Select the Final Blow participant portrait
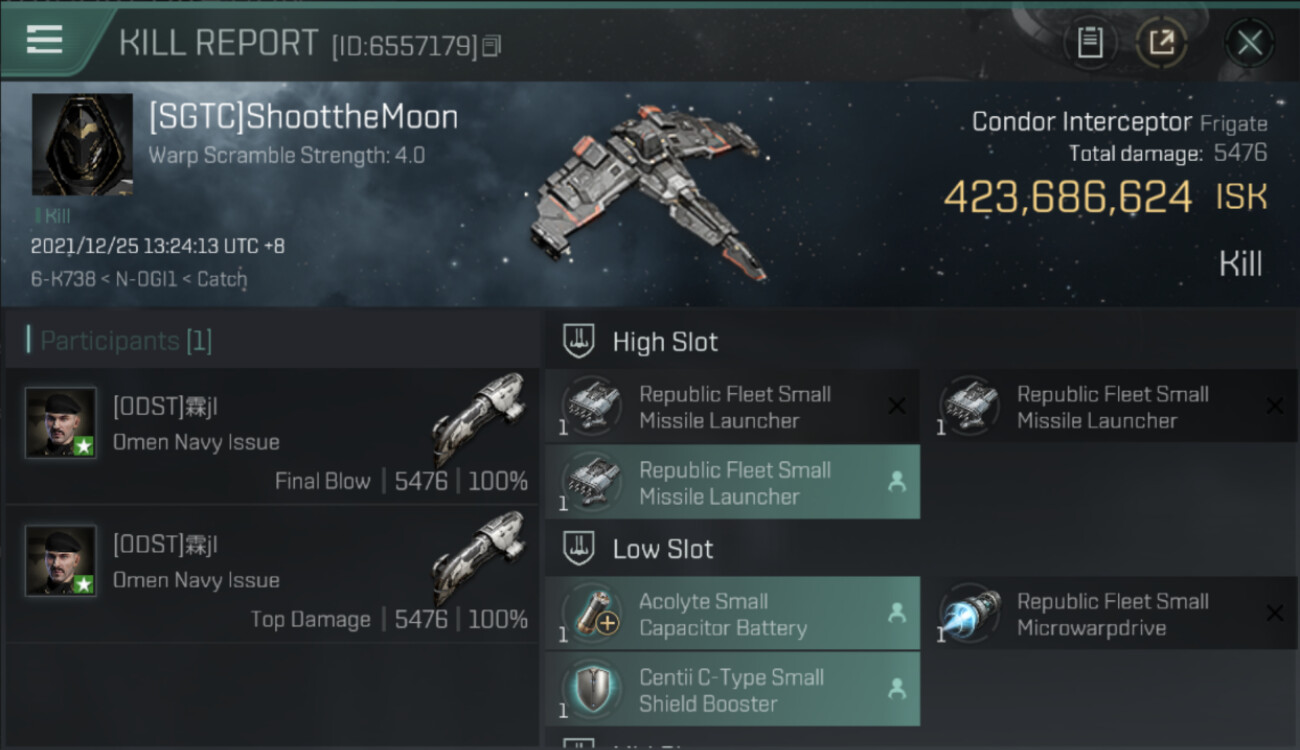Screen dimensions: 1300x750 click(x=61, y=422)
